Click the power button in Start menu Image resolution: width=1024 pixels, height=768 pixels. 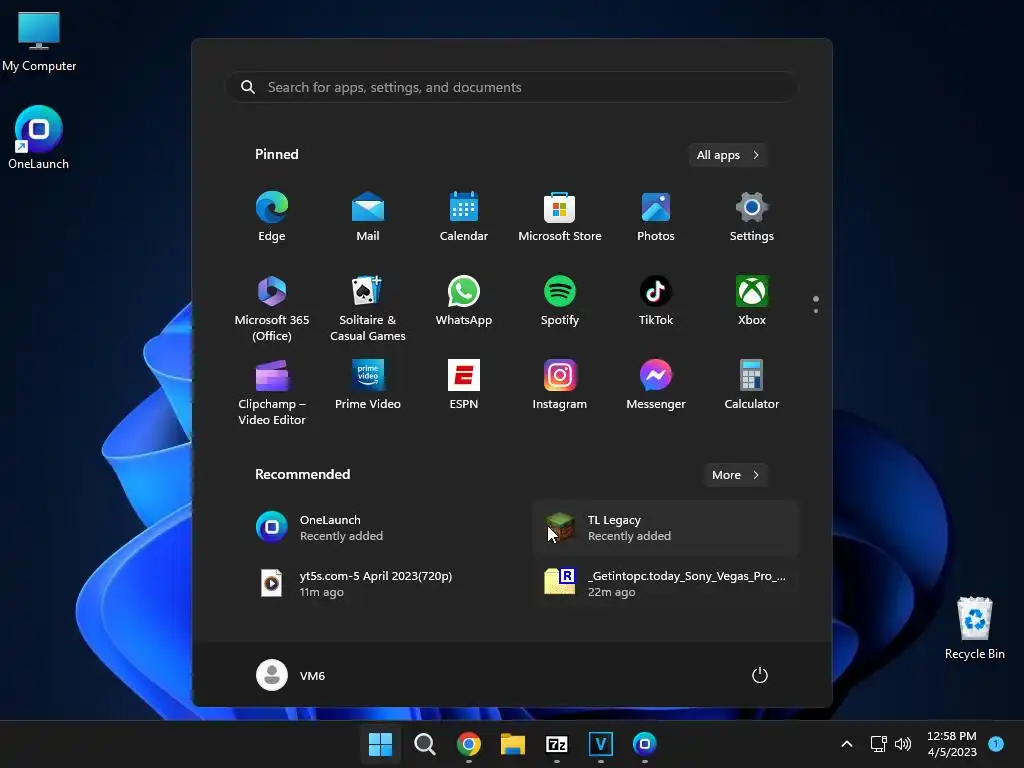click(x=760, y=675)
